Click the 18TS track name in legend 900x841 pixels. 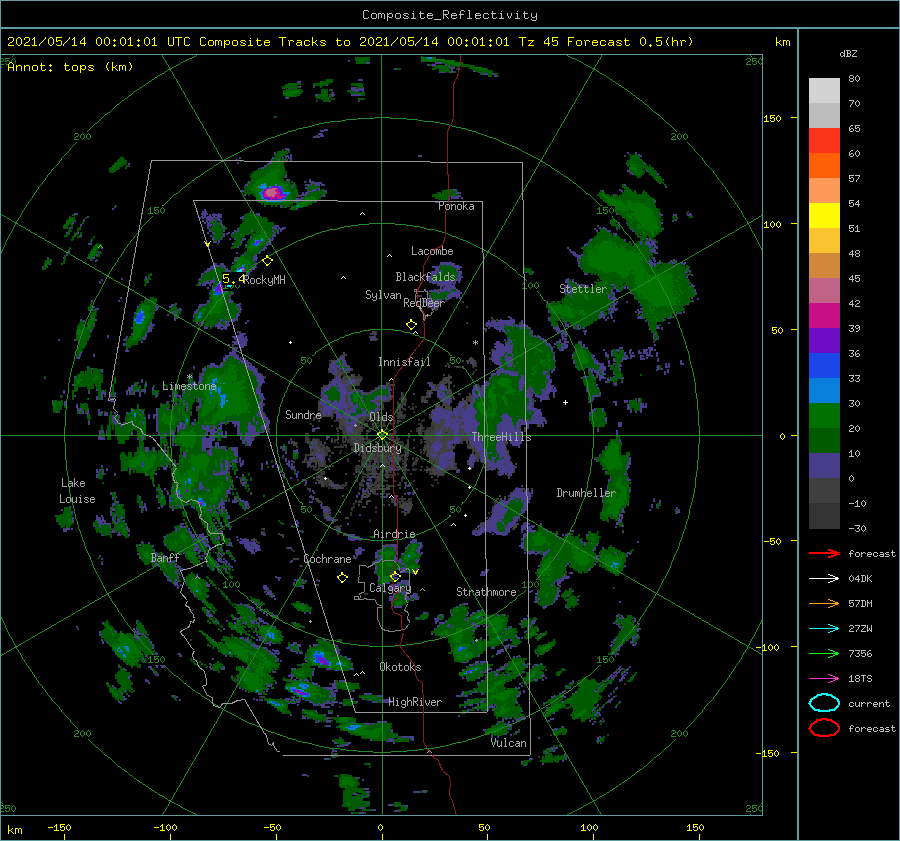(x=860, y=679)
